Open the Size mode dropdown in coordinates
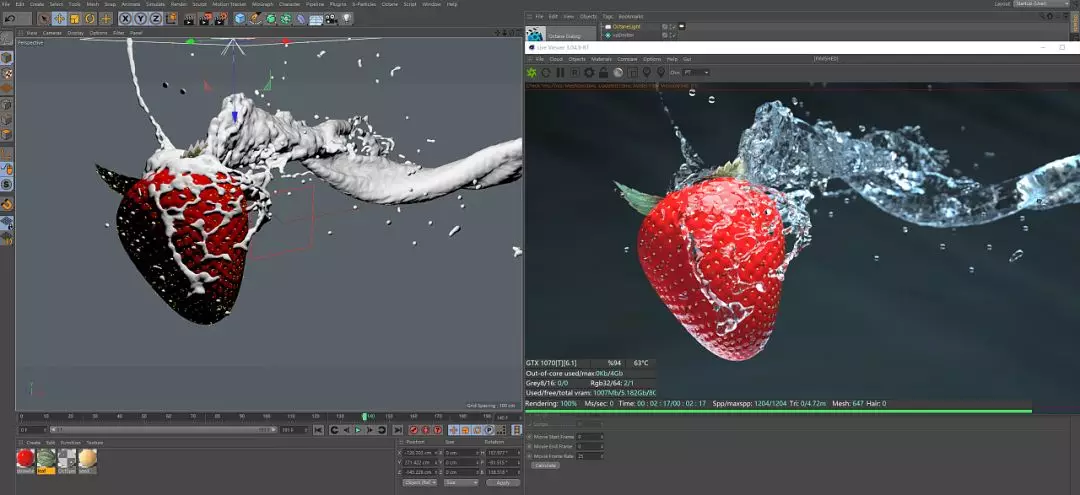Image resolution: width=1080 pixels, height=495 pixels. pyautogui.click(x=461, y=483)
